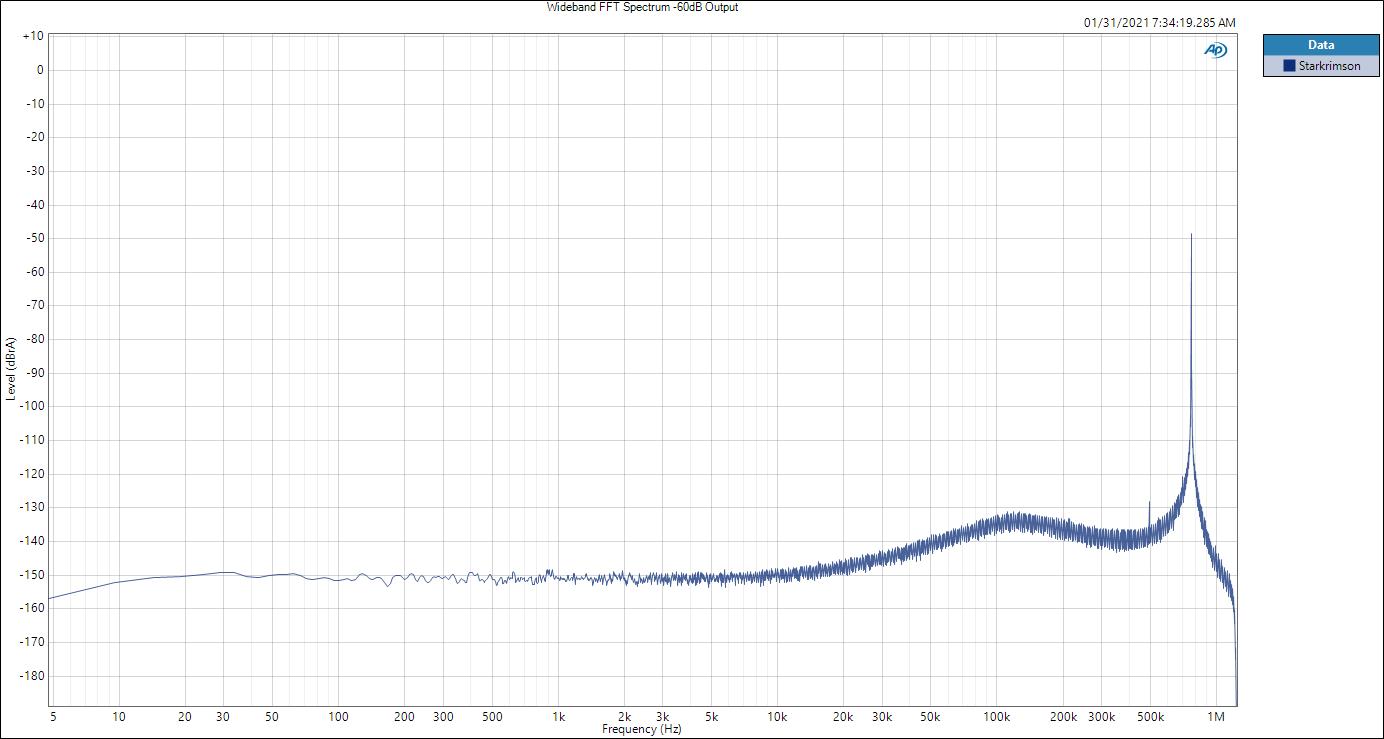
Task: Click the Level (dBrA) axis label
Action: coord(11,370)
